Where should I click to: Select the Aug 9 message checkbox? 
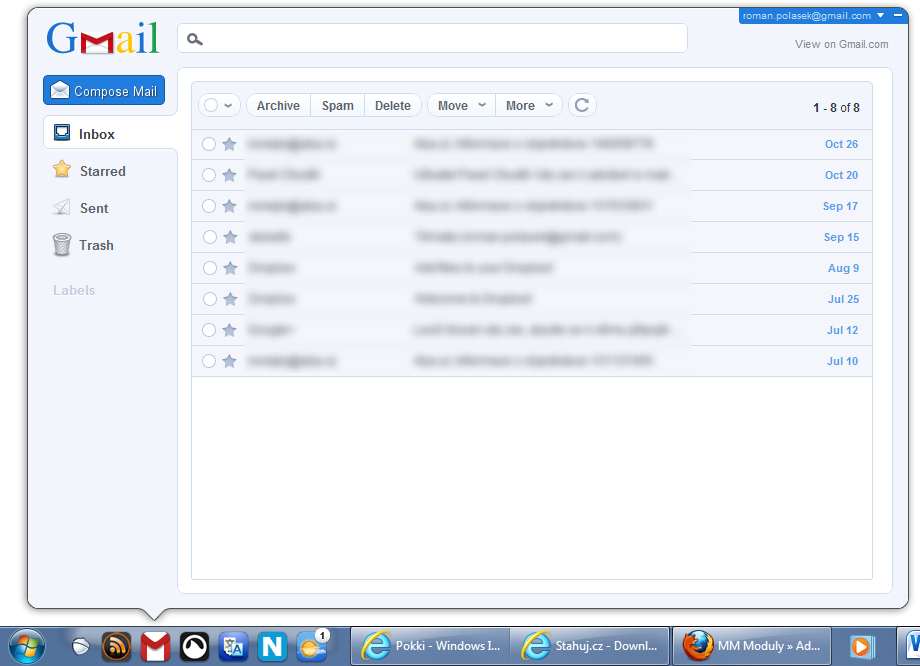[209, 268]
